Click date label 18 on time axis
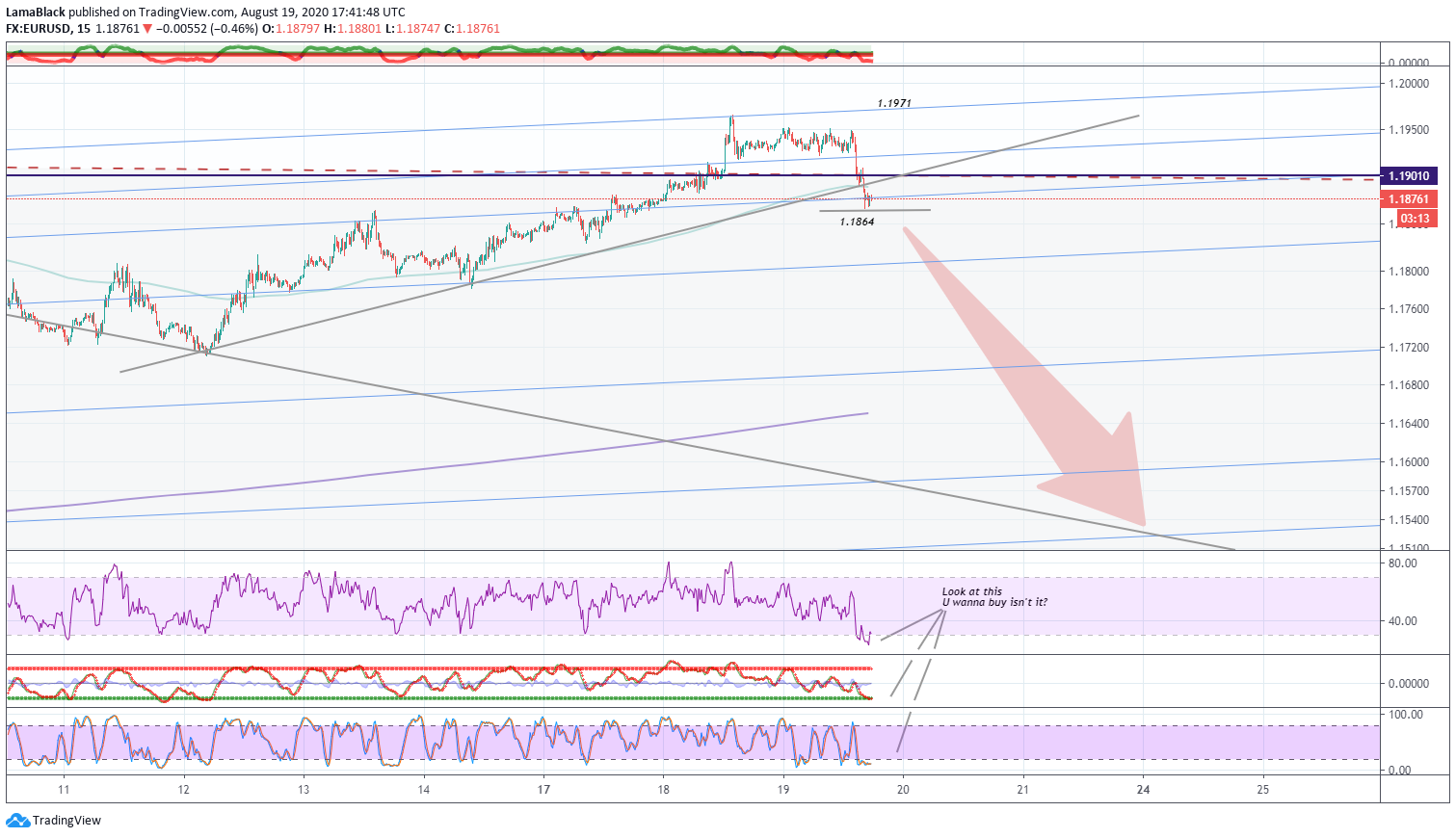Viewport: 1456px width, 838px height. [664, 790]
